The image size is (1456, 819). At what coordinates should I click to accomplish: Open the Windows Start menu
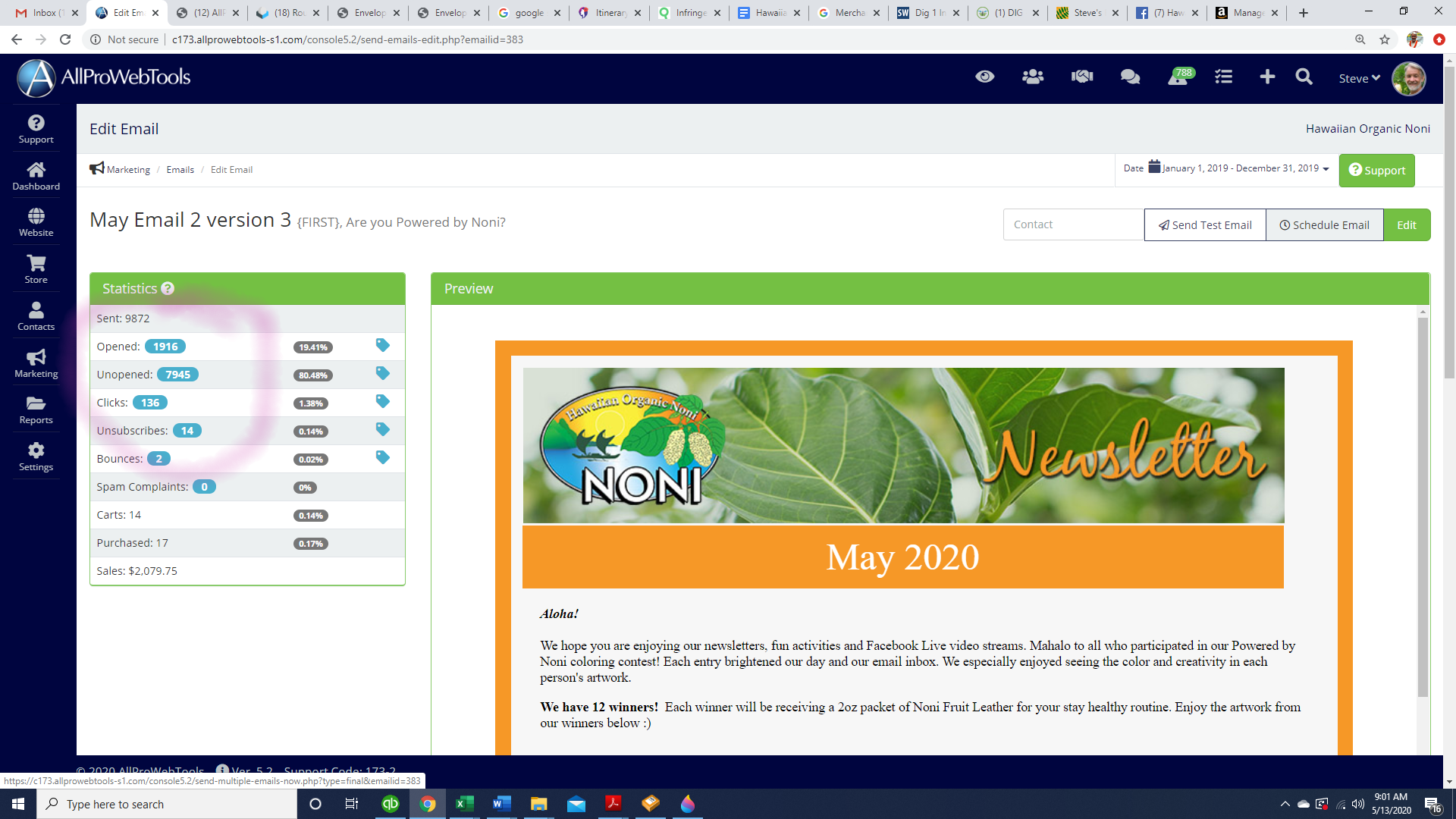point(18,804)
